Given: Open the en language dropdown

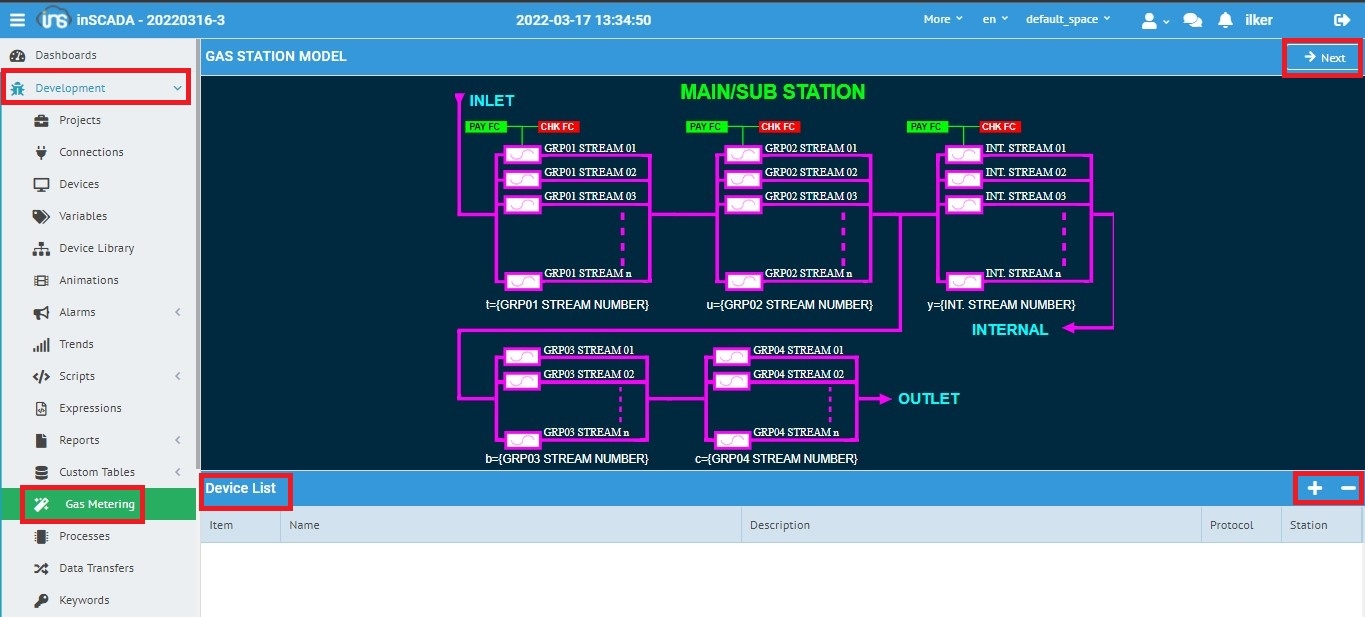Looking at the screenshot, I should tap(994, 19).
